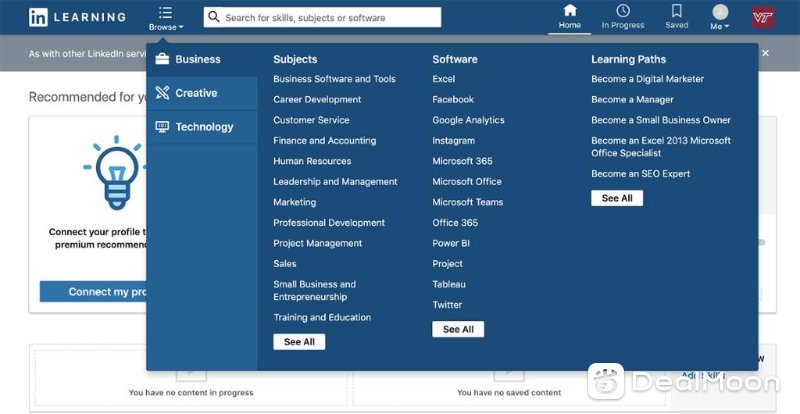The height and width of the screenshot is (414, 800).
Task: Open the Marketing subject
Action: pos(294,202)
